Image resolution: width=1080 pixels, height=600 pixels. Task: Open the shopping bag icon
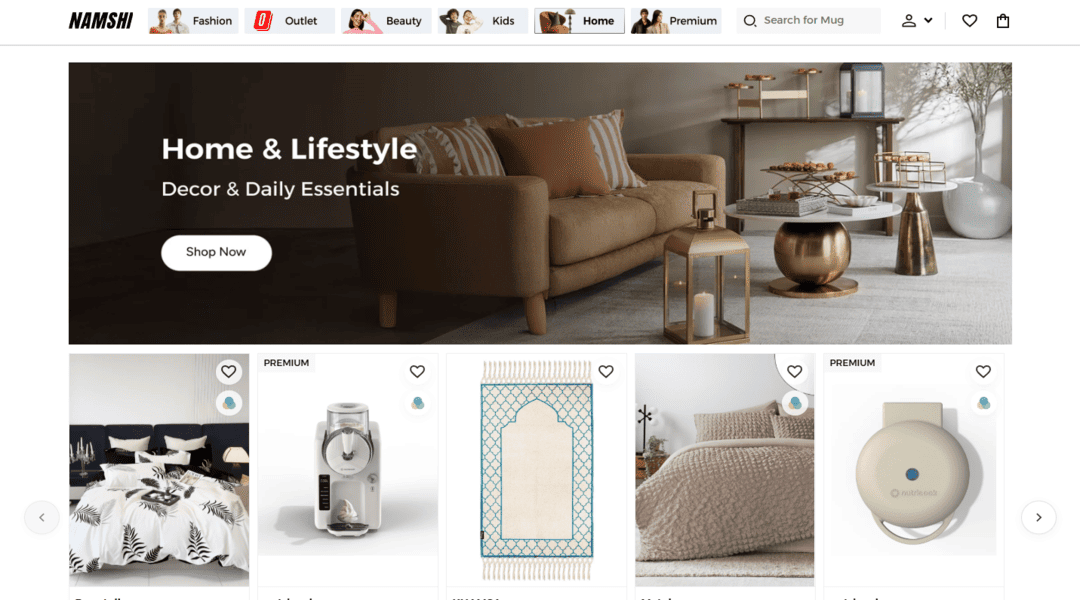(1003, 21)
